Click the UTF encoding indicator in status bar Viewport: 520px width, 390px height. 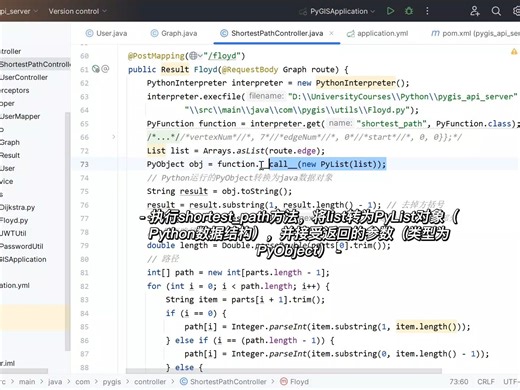coord(511,382)
